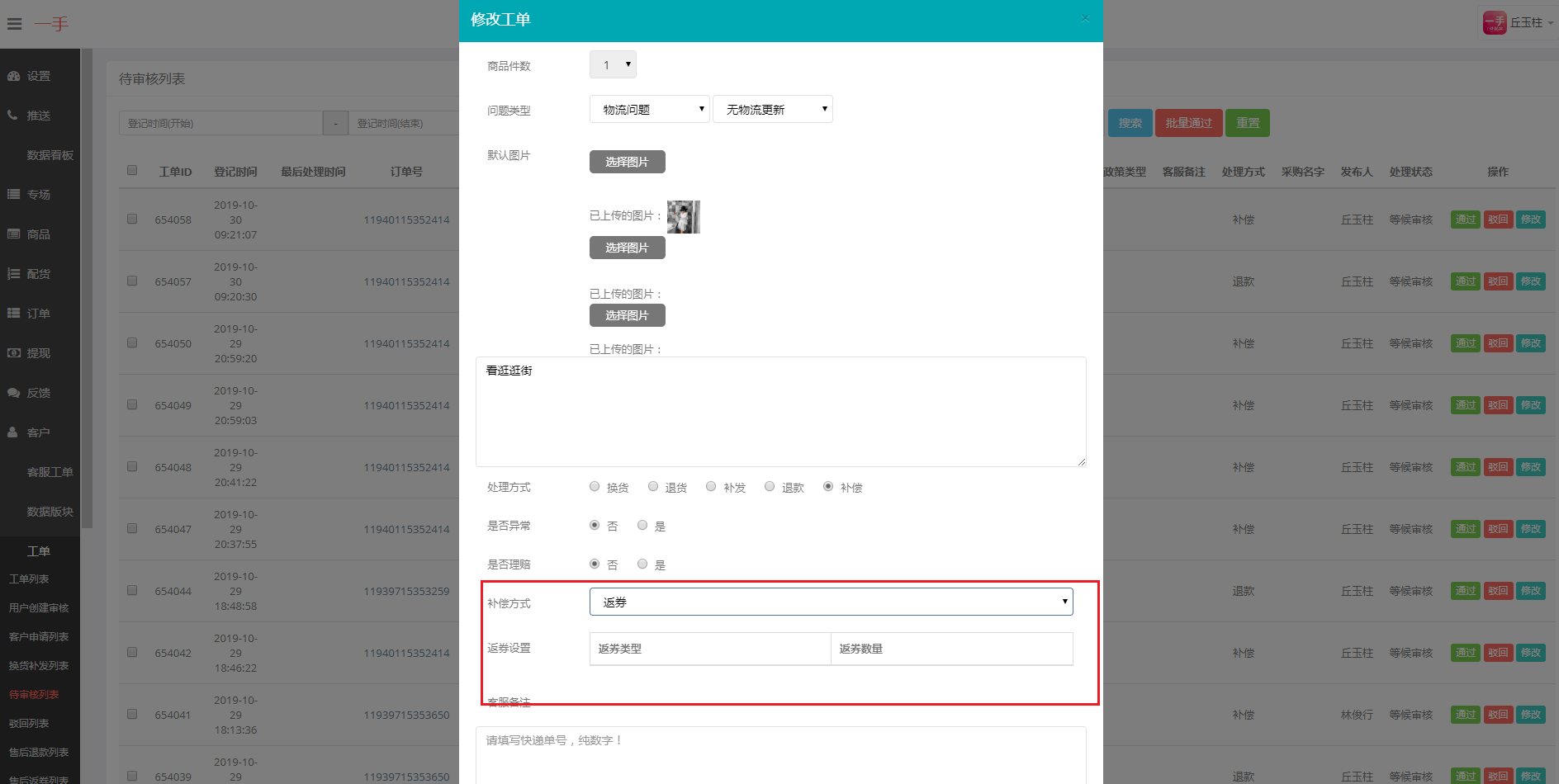Open 数据看板 in the sidebar
This screenshot has height=784, width=1559.
[x=50, y=155]
